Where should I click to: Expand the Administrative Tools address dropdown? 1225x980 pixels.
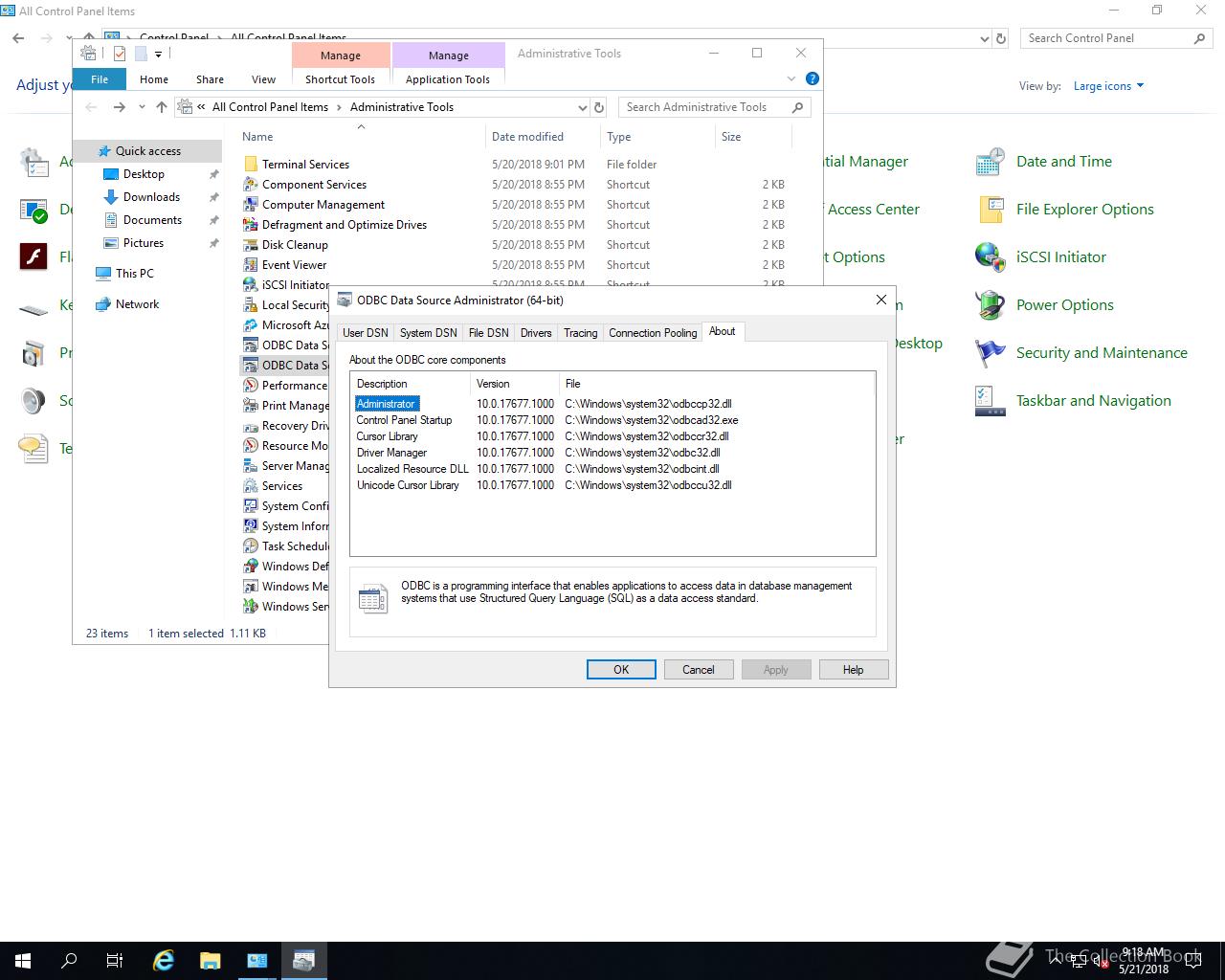point(582,107)
